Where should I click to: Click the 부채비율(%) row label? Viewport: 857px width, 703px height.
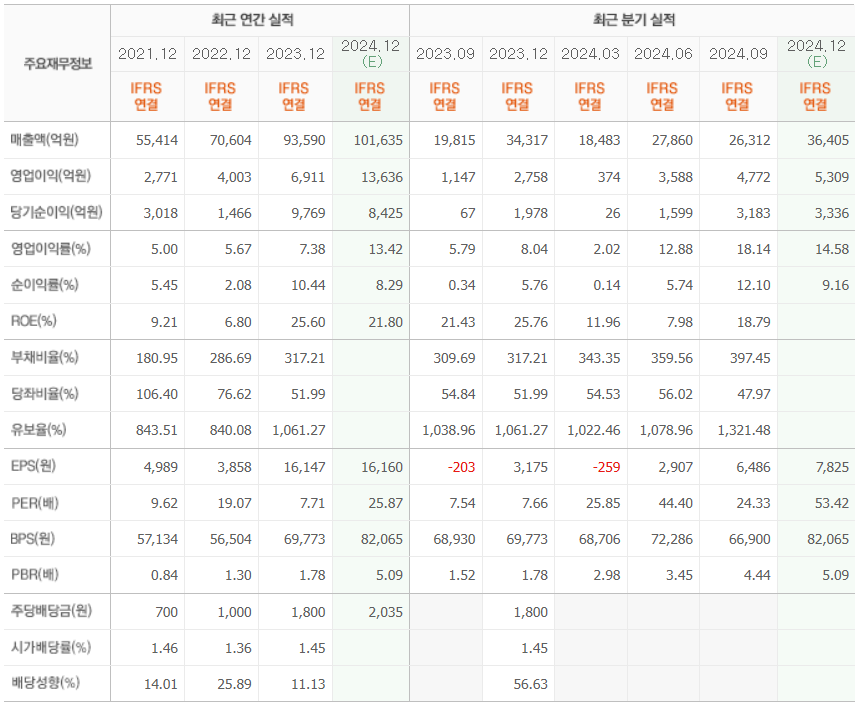44,358
